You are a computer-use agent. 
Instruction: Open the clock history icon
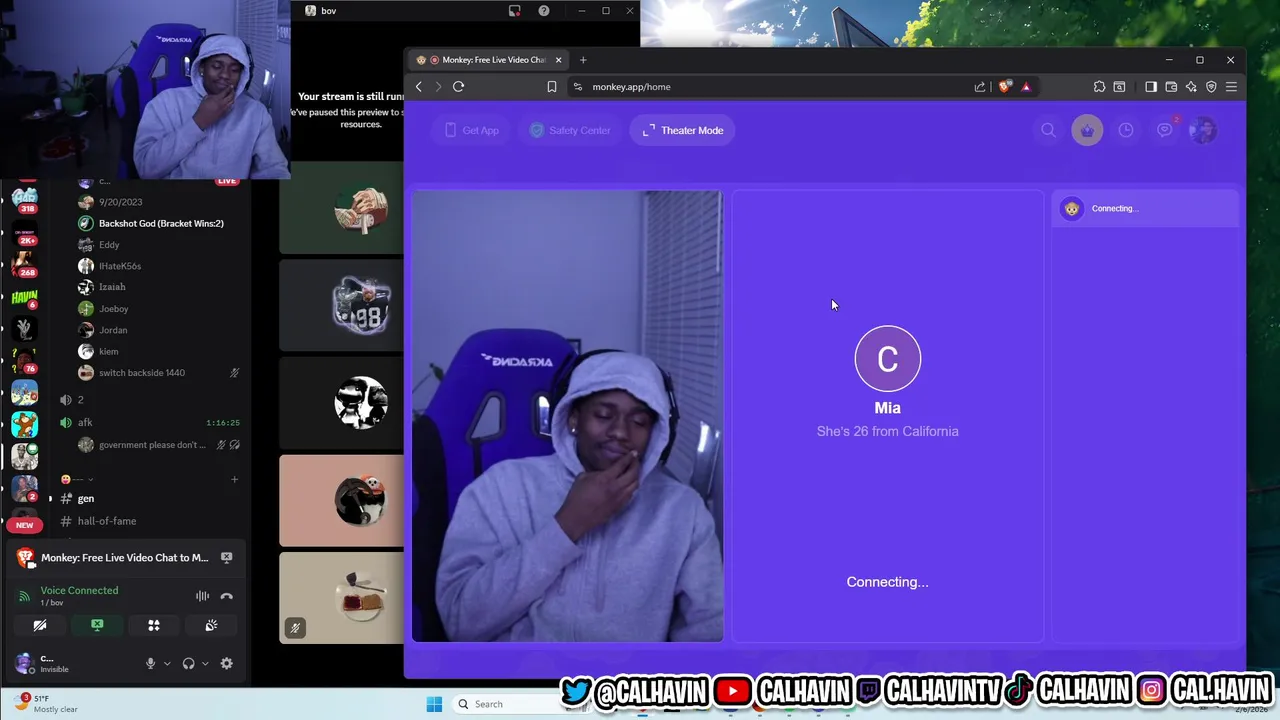(x=1126, y=130)
